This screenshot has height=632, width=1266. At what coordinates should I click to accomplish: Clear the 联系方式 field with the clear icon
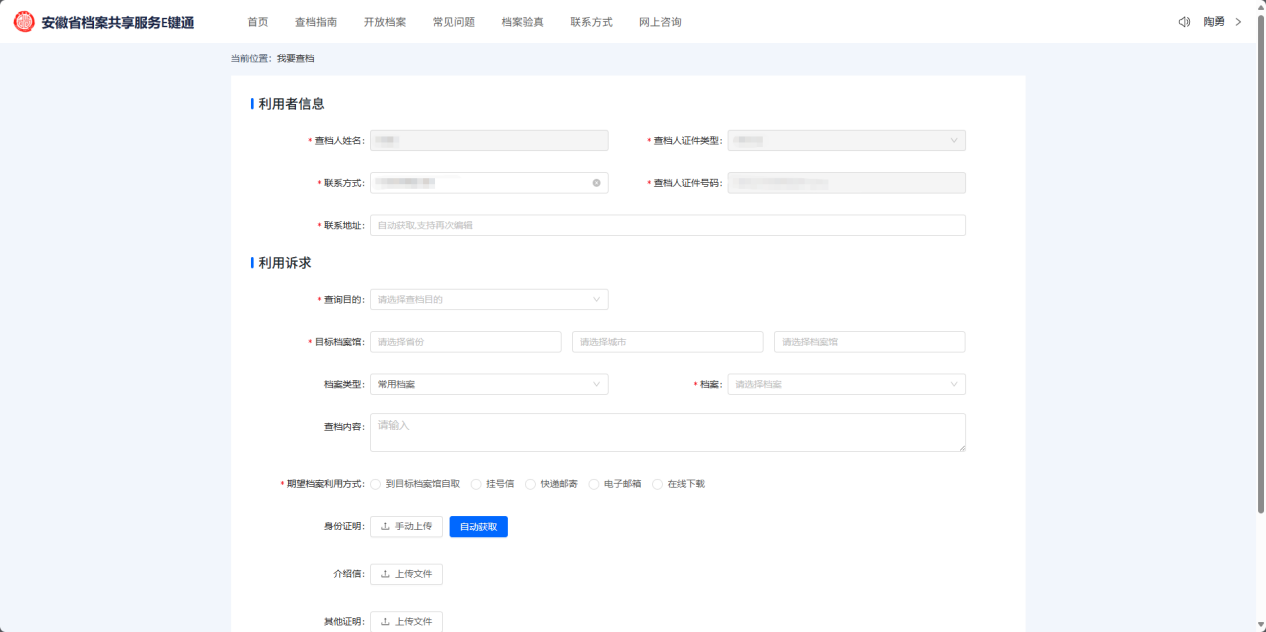(x=597, y=183)
